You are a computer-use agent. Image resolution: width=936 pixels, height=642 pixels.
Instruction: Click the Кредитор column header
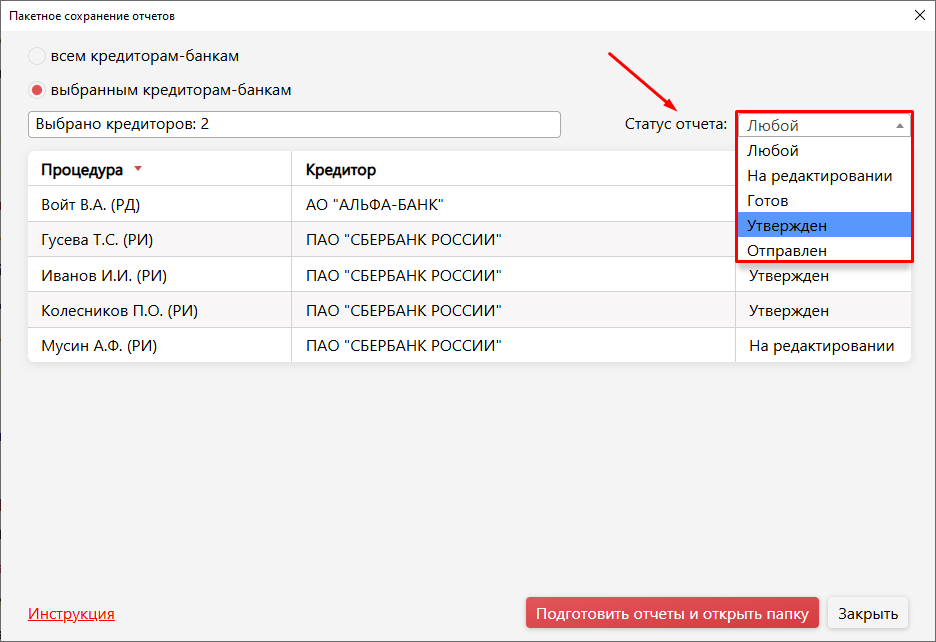tap(340, 170)
